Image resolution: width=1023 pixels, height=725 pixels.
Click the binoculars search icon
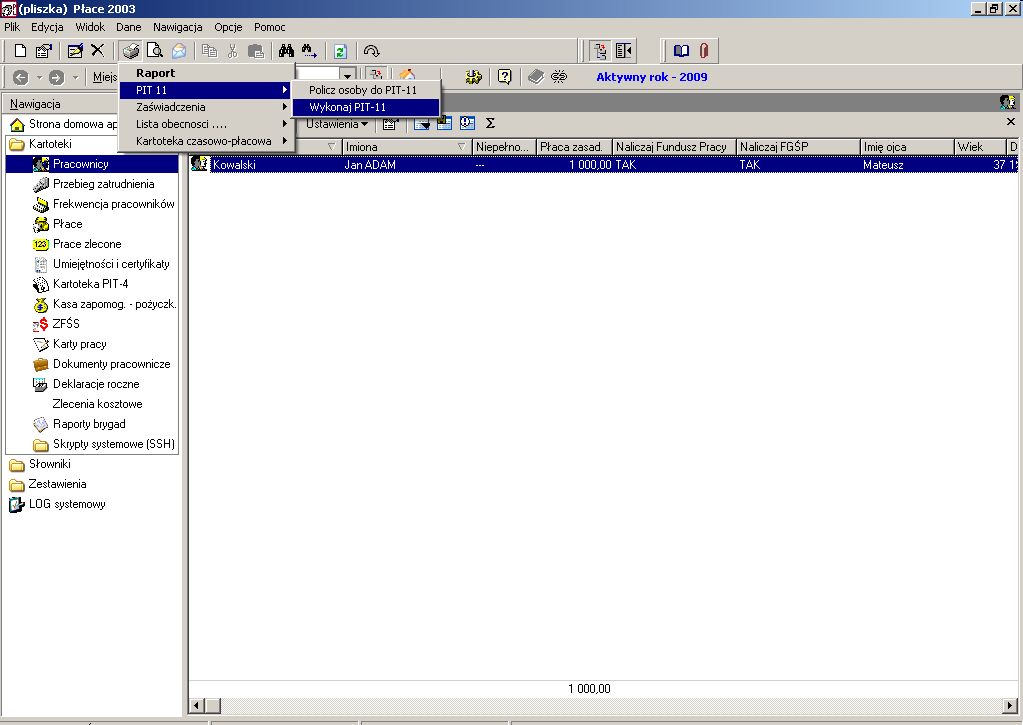(x=286, y=51)
